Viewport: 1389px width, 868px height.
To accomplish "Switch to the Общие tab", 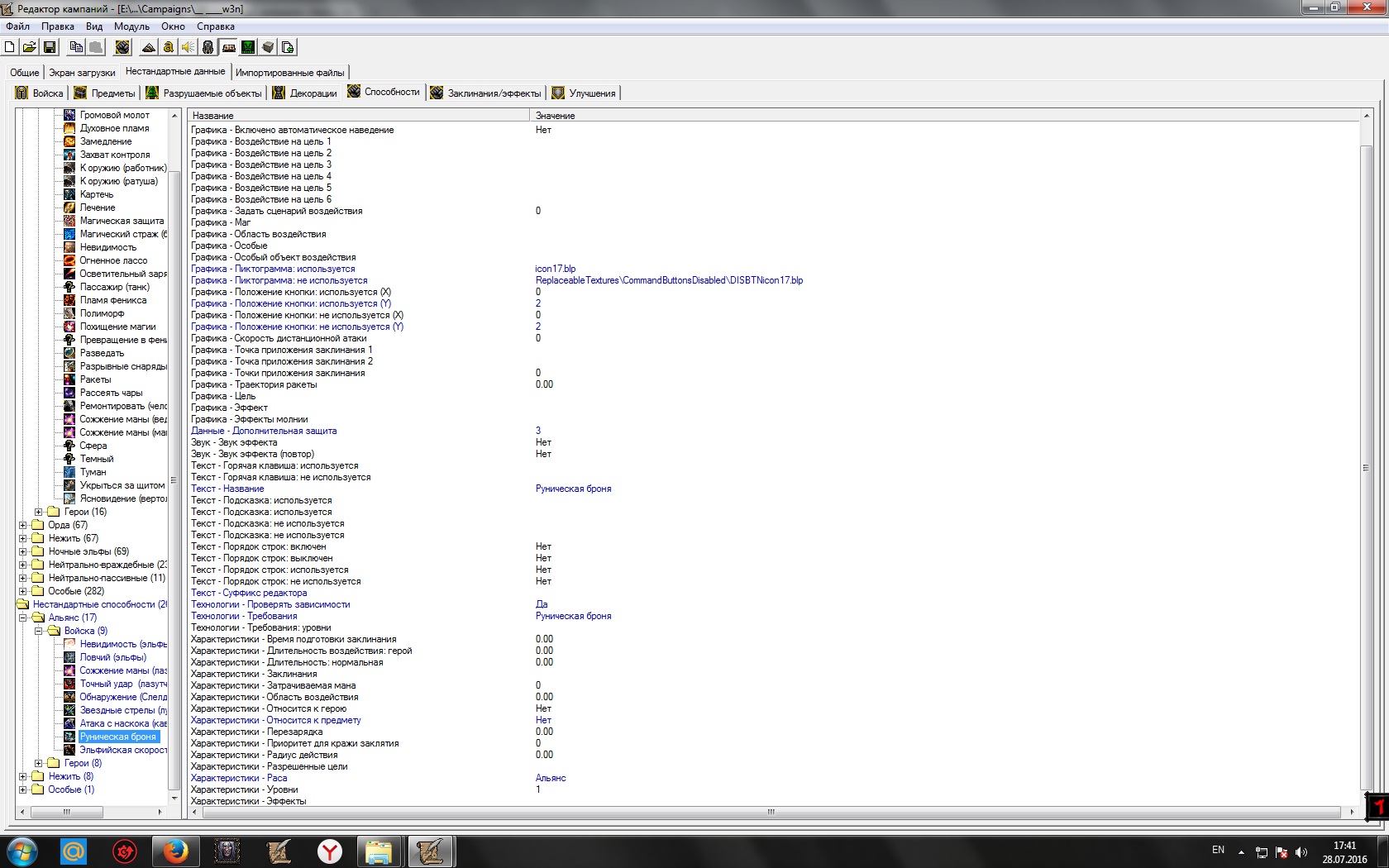I will tap(25, 73).
